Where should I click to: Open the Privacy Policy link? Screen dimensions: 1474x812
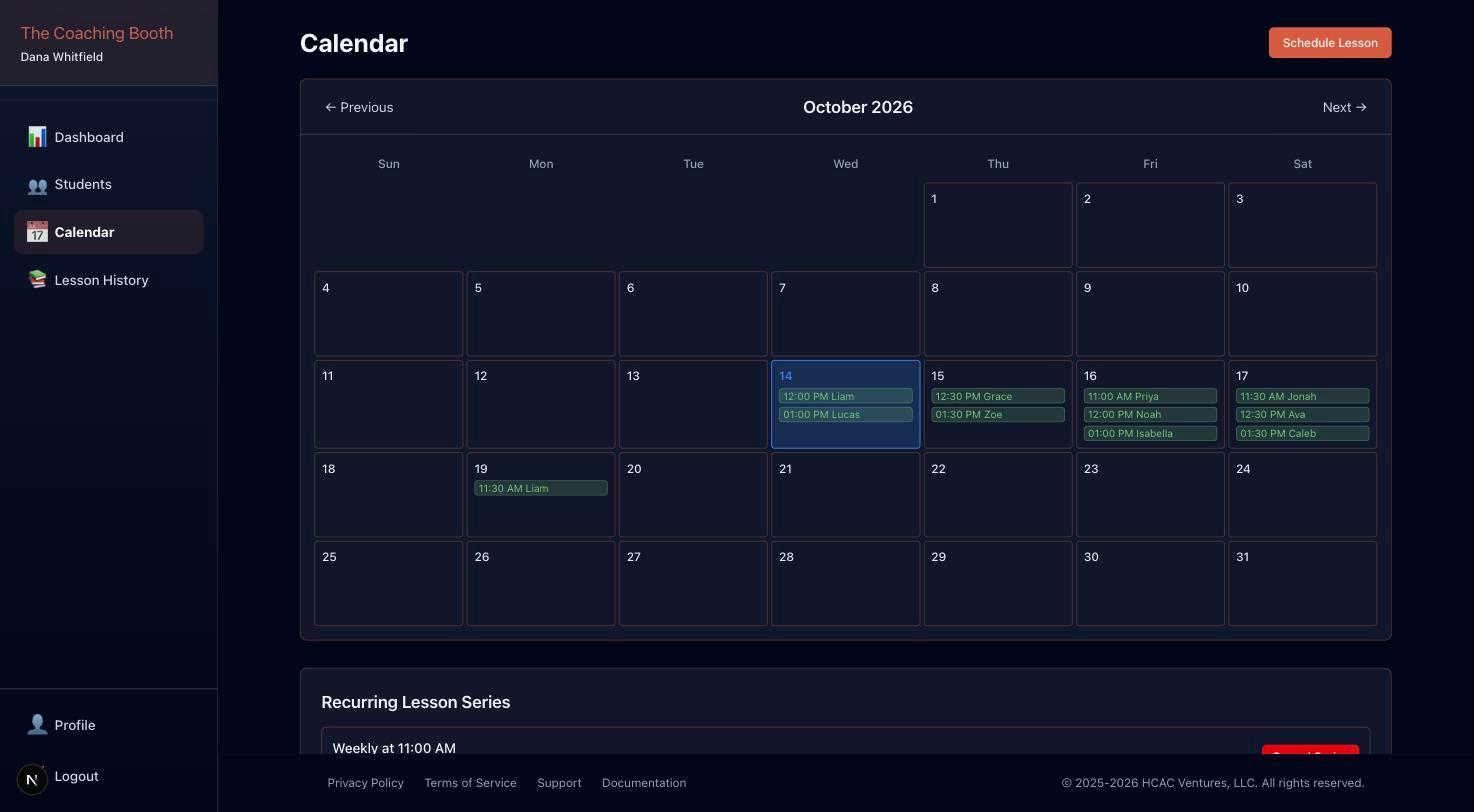pyautogui.click(x=366, y=783)
